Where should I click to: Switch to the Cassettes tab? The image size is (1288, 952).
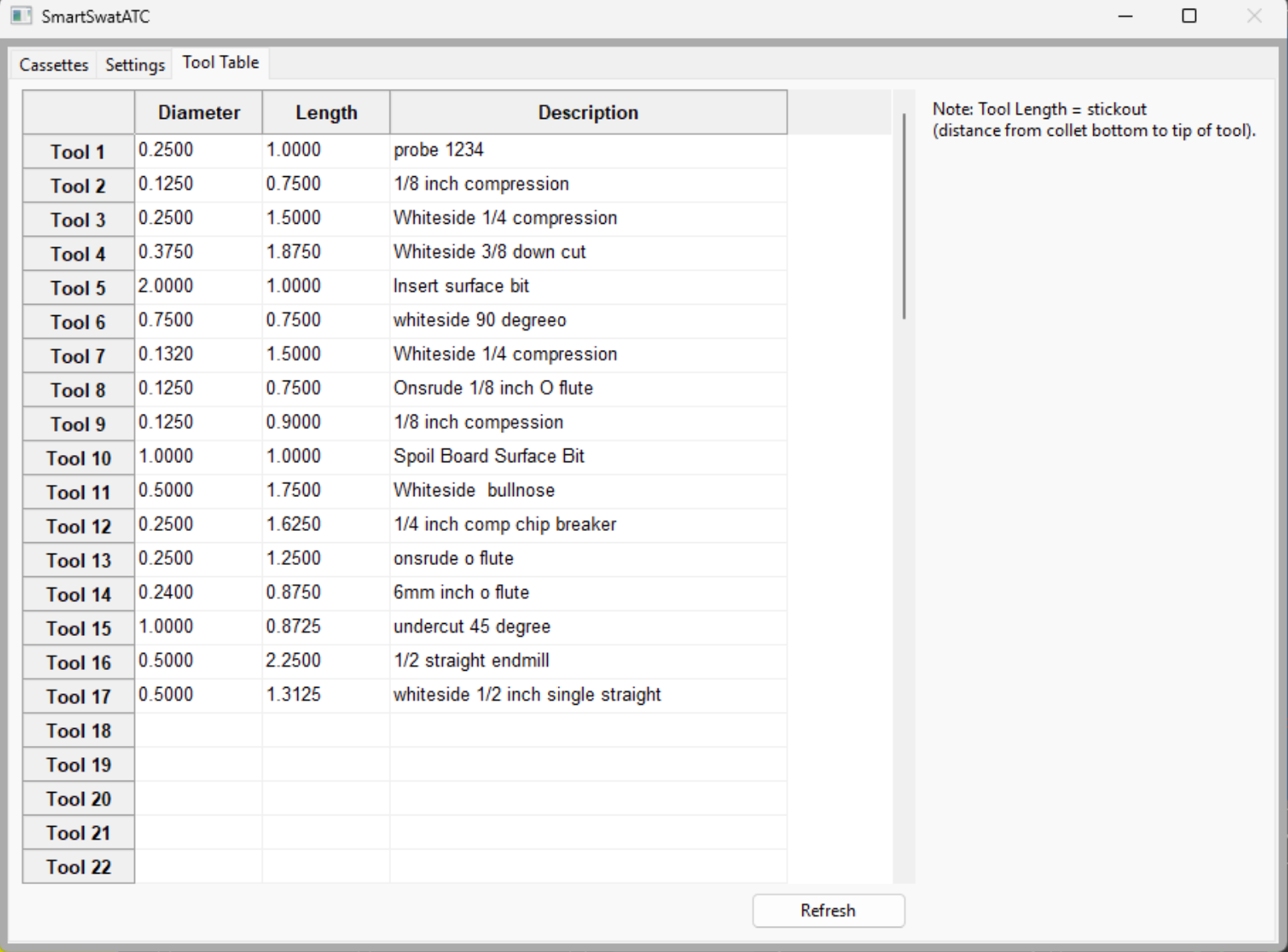point(53,65)
